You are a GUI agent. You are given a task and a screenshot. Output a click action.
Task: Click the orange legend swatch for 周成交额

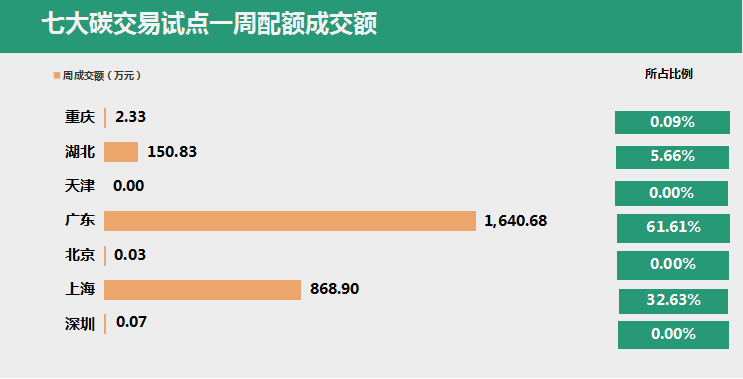click(57, 75)
